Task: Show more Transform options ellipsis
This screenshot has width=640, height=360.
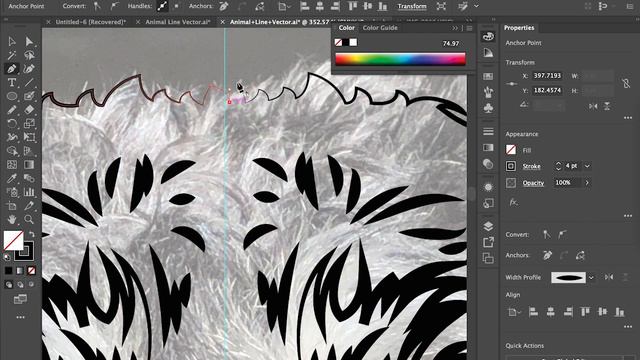Action: click(x=628, y=118)
